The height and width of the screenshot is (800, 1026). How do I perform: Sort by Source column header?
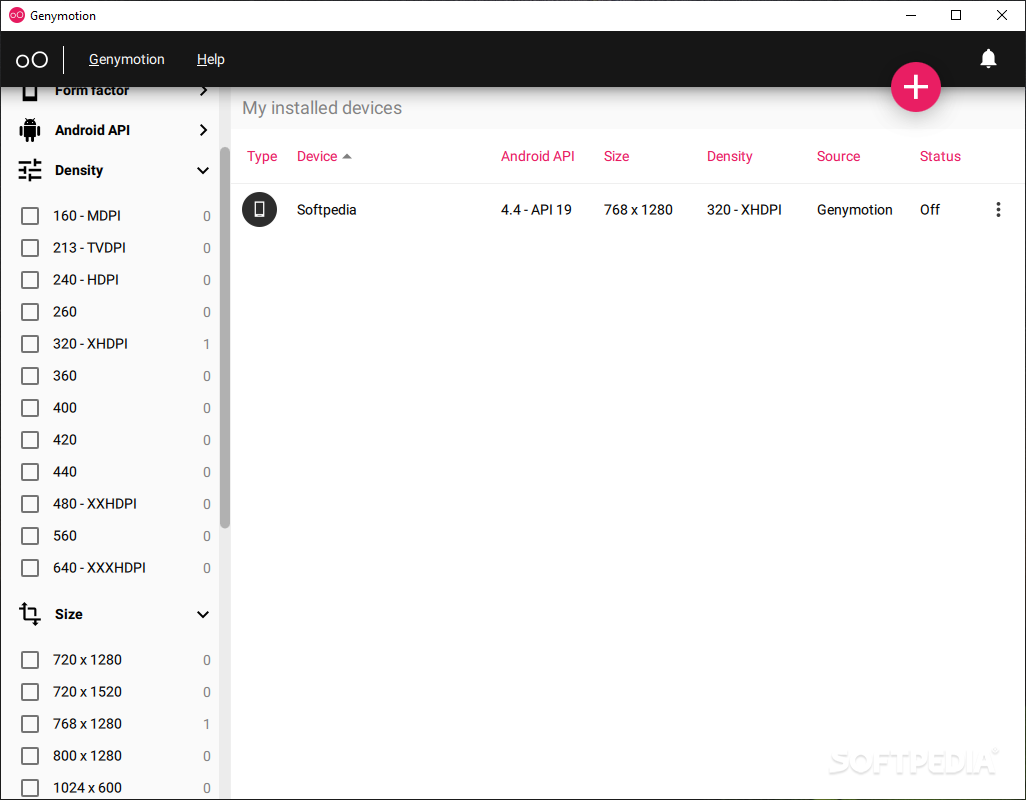tap(838, 156)
